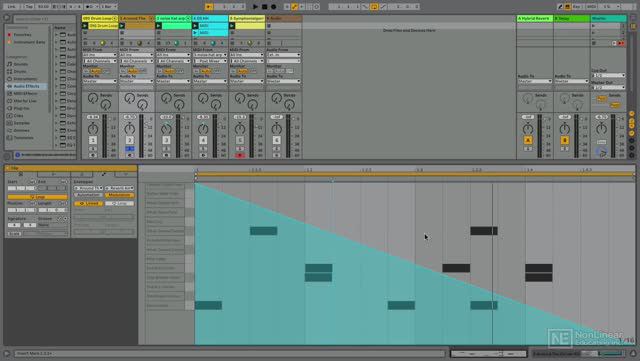
Task: Select the Grooves browser category
Action: click(x=22, y=130)
